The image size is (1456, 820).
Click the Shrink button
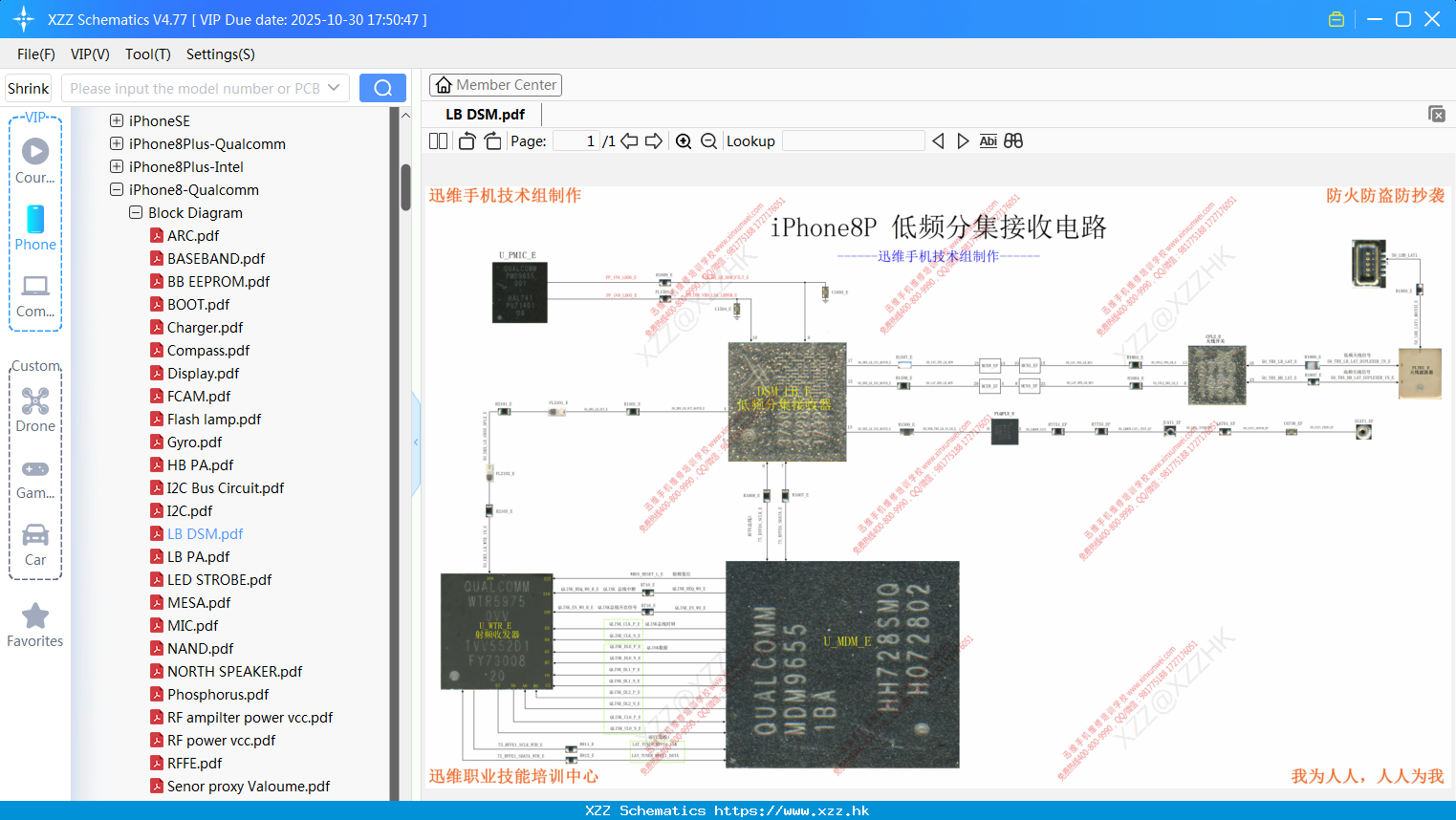click(x=29, y=88)
